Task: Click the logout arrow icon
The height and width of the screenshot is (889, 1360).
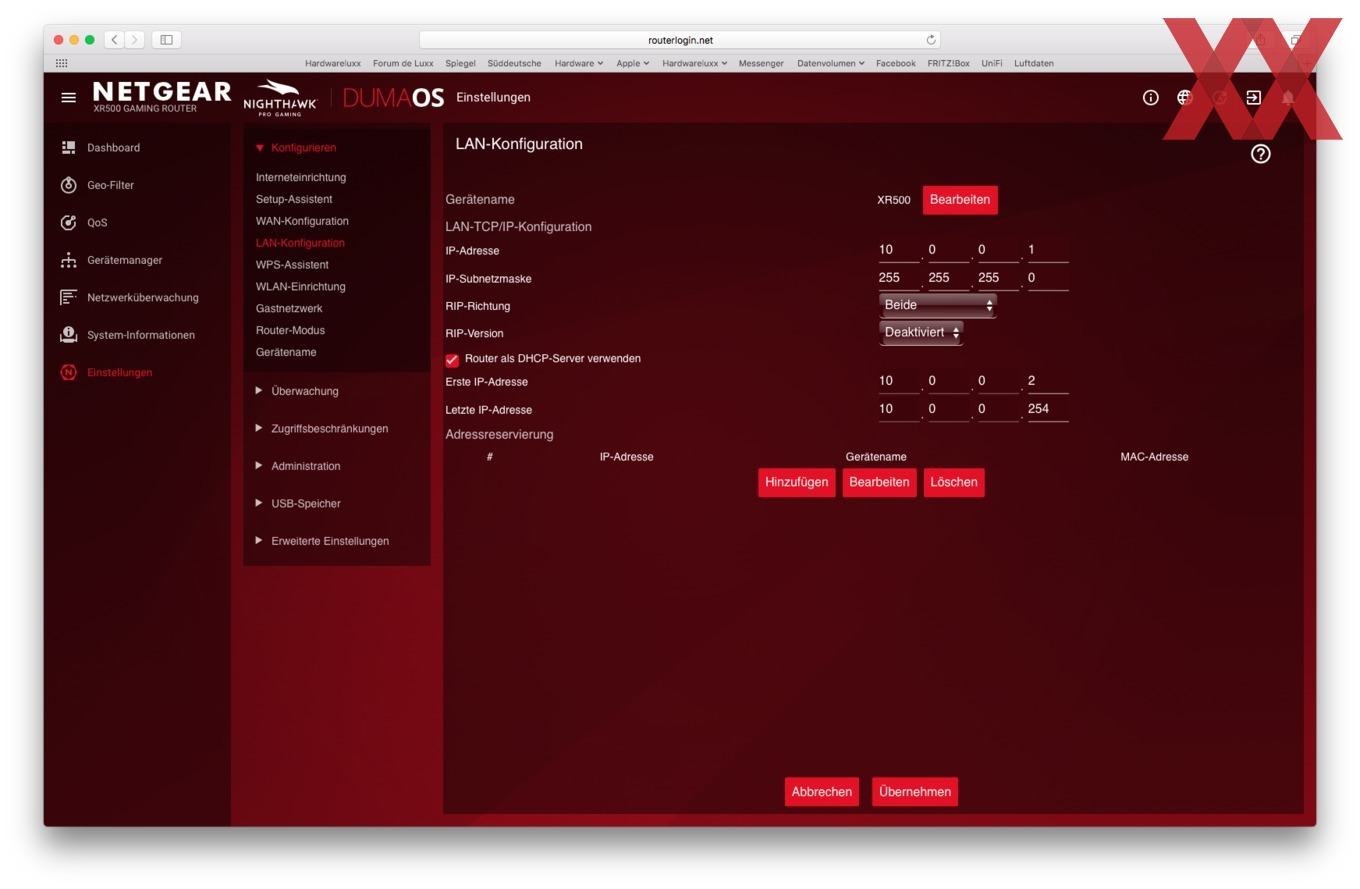Action: coord(1253,97)
